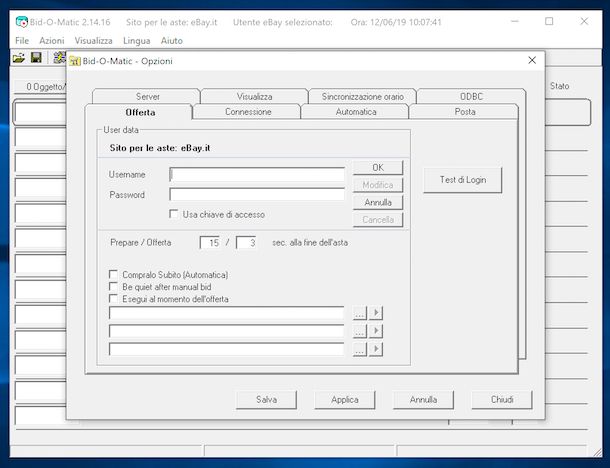Open the File menu
610x468 pixels.
click(x=22, y=40)
